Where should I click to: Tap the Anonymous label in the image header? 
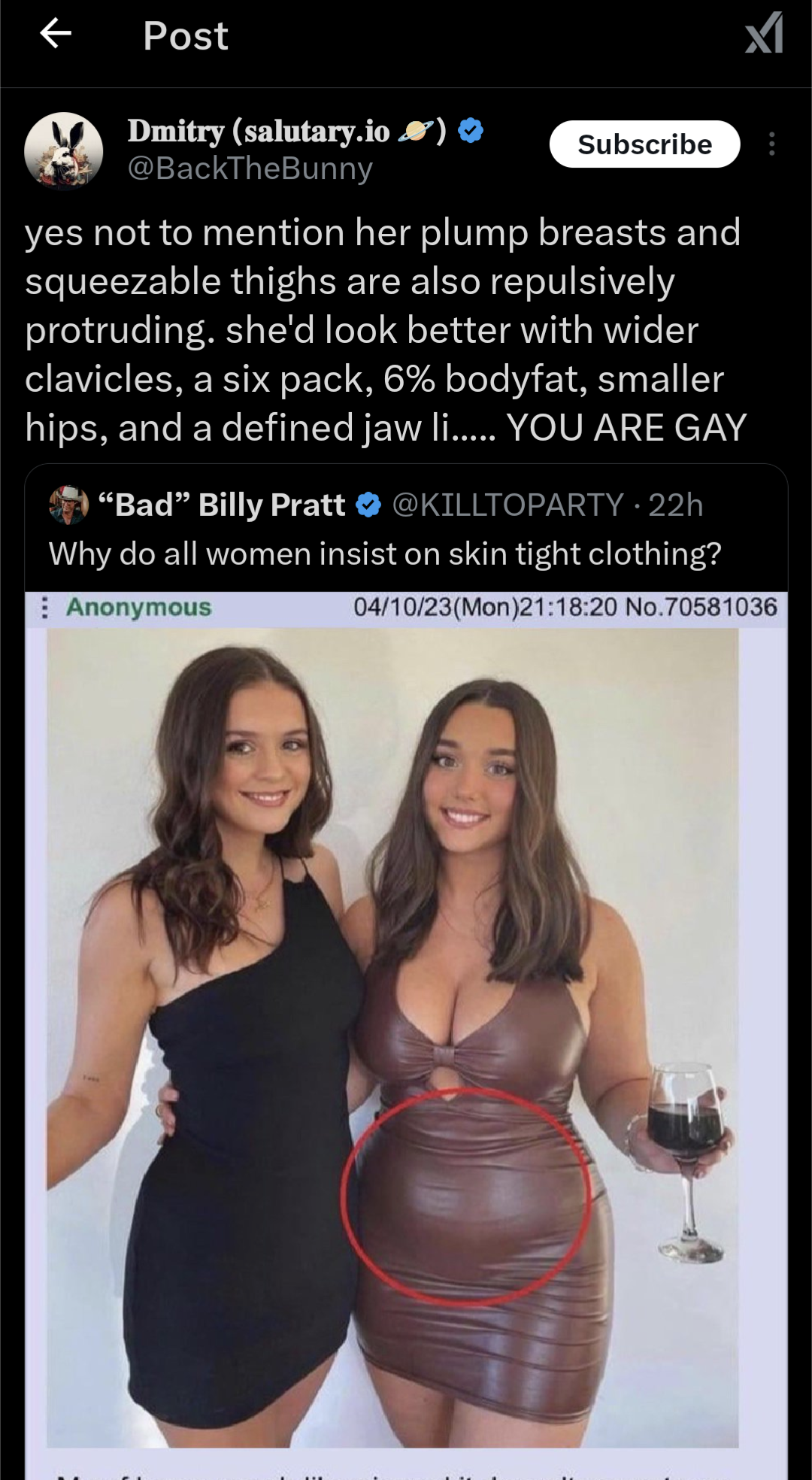139,607
